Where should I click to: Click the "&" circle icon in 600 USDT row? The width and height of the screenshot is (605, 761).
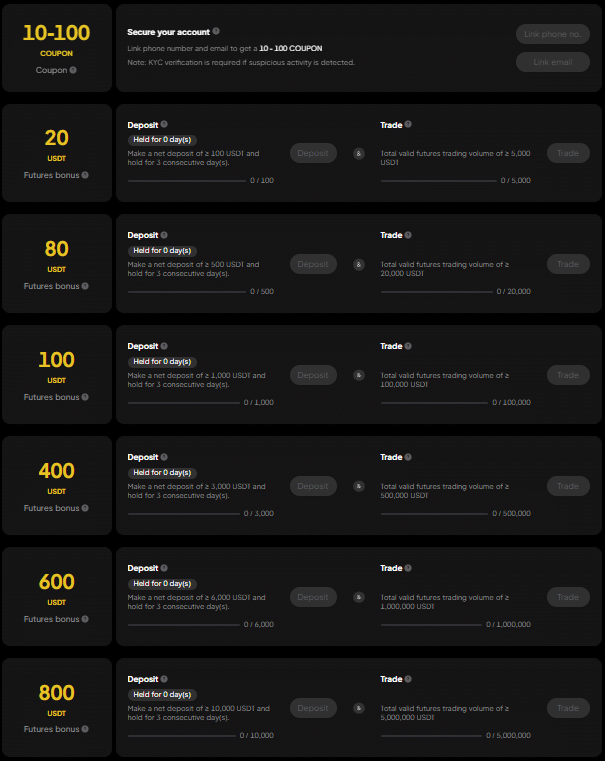(x=359, y=597)
